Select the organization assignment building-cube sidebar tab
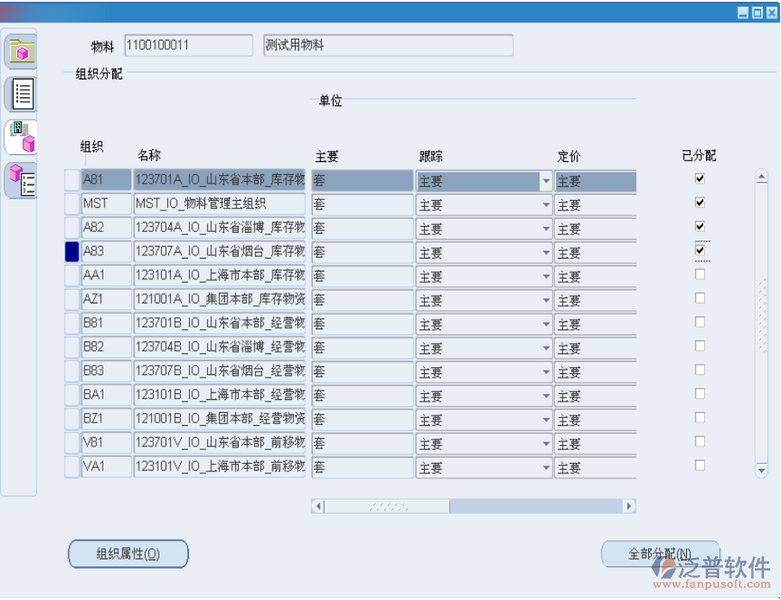Screen dimensions: 781x600 click(21, 136)
